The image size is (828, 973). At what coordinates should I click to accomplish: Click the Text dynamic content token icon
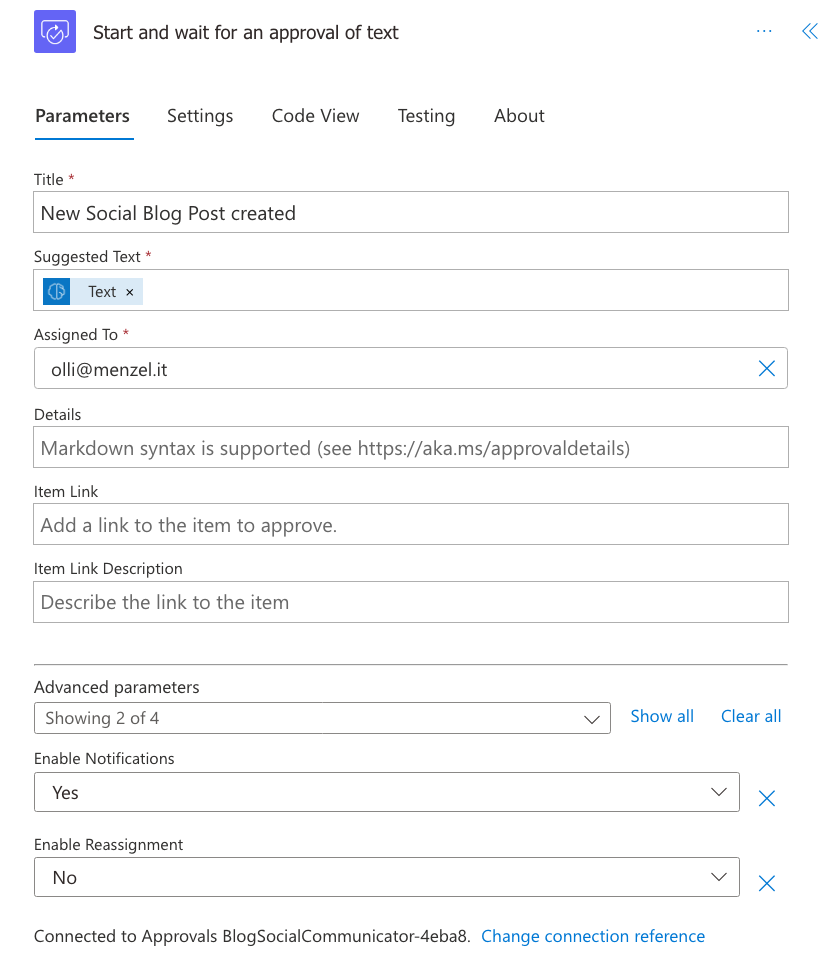point(57,291)
